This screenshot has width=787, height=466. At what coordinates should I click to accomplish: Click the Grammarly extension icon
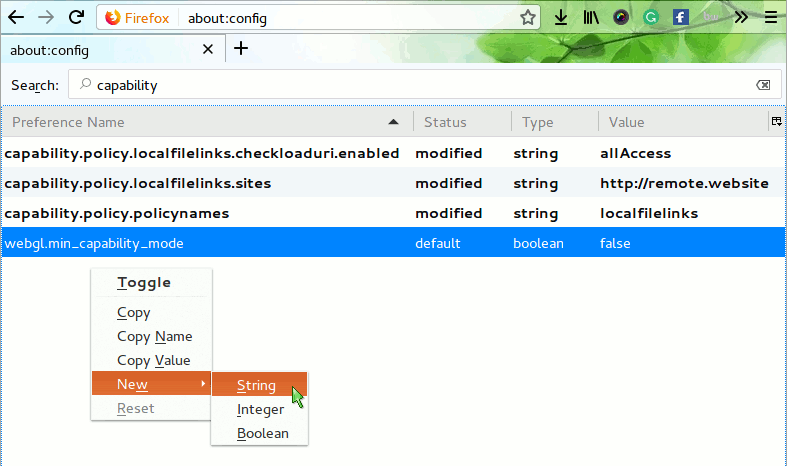(x=651, y=17)
